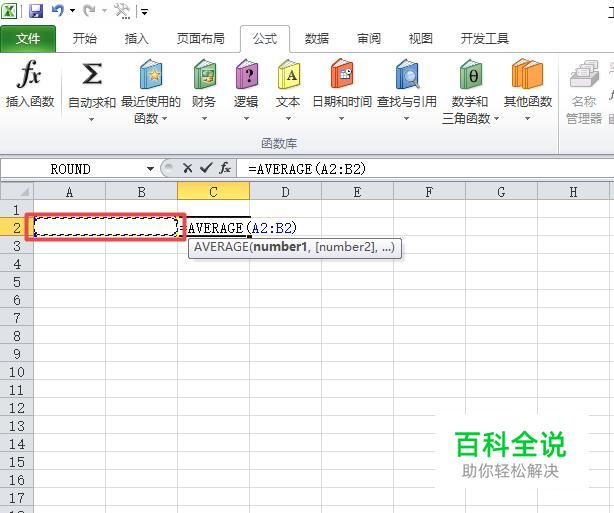The width and height of the screenshot is (614, 513).
Task: Click cell C2 containing the AVERAGE formula
Action: click(x=213, y=227)
